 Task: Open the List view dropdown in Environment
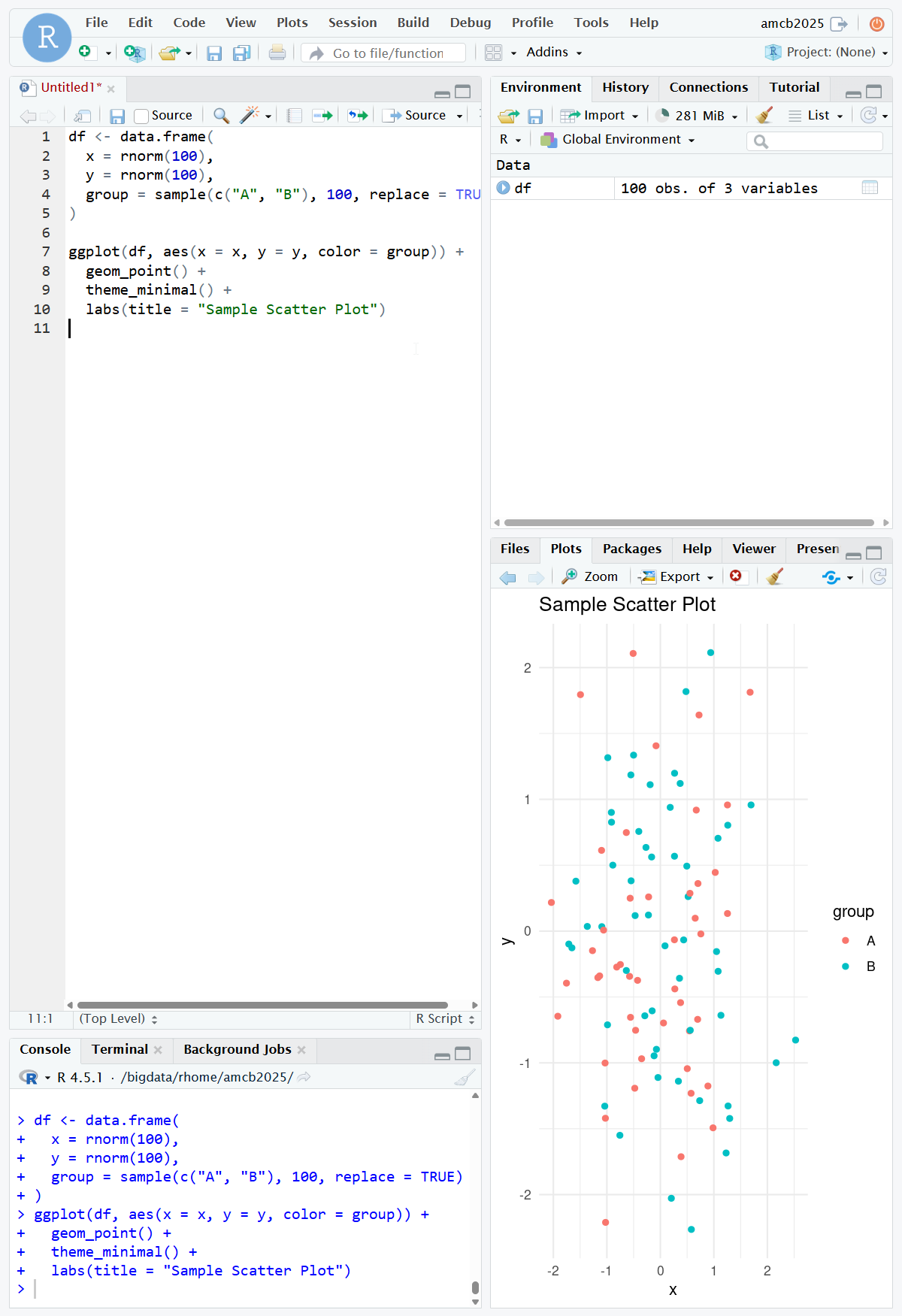click(x=816, y=115)
